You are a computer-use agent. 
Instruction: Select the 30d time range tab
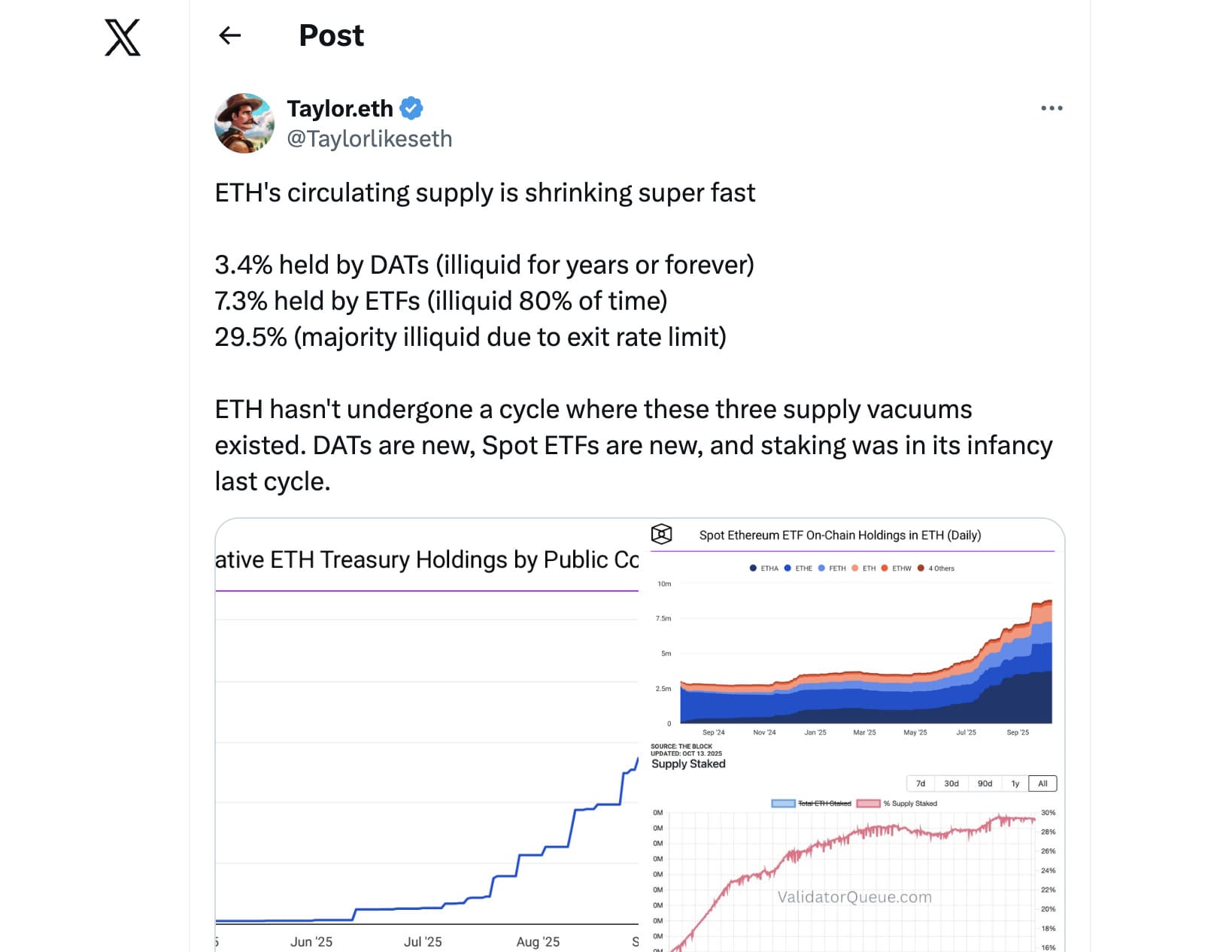point(951,784)
